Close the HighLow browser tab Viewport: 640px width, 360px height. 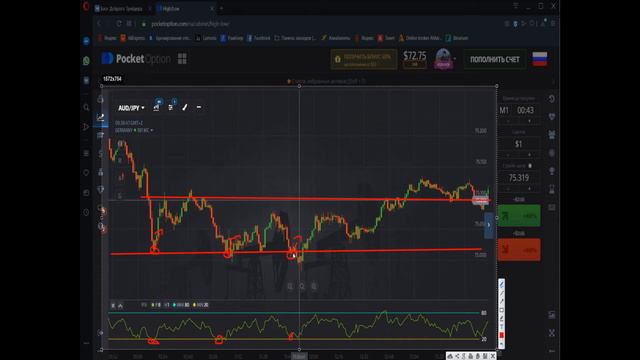click(212, 8)
